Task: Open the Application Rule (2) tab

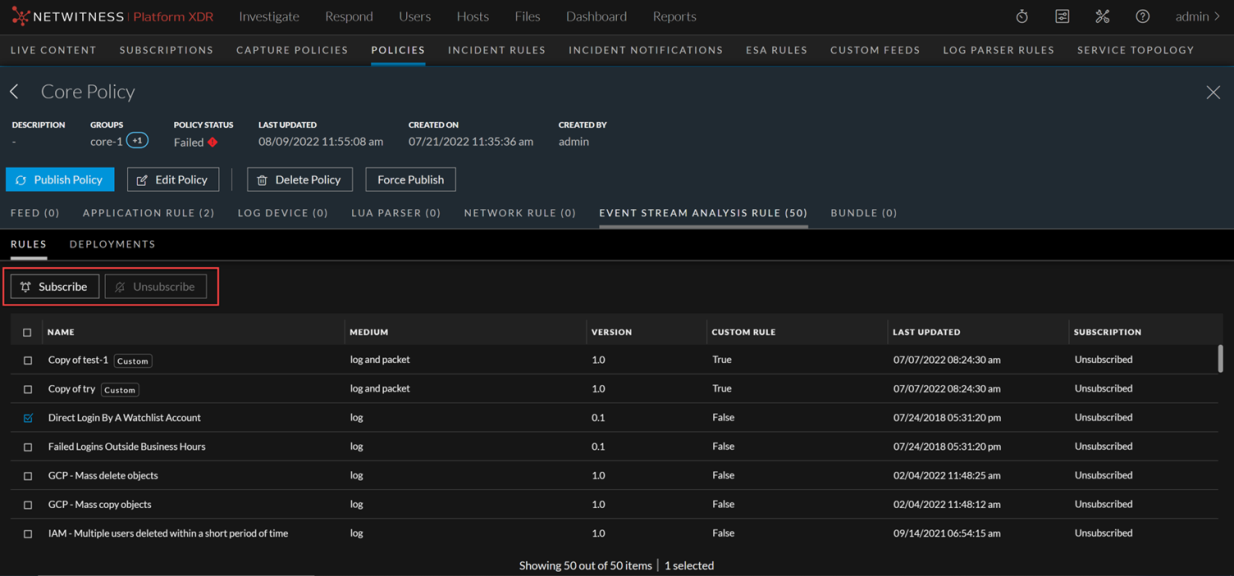Action: [x=148, y=213]
